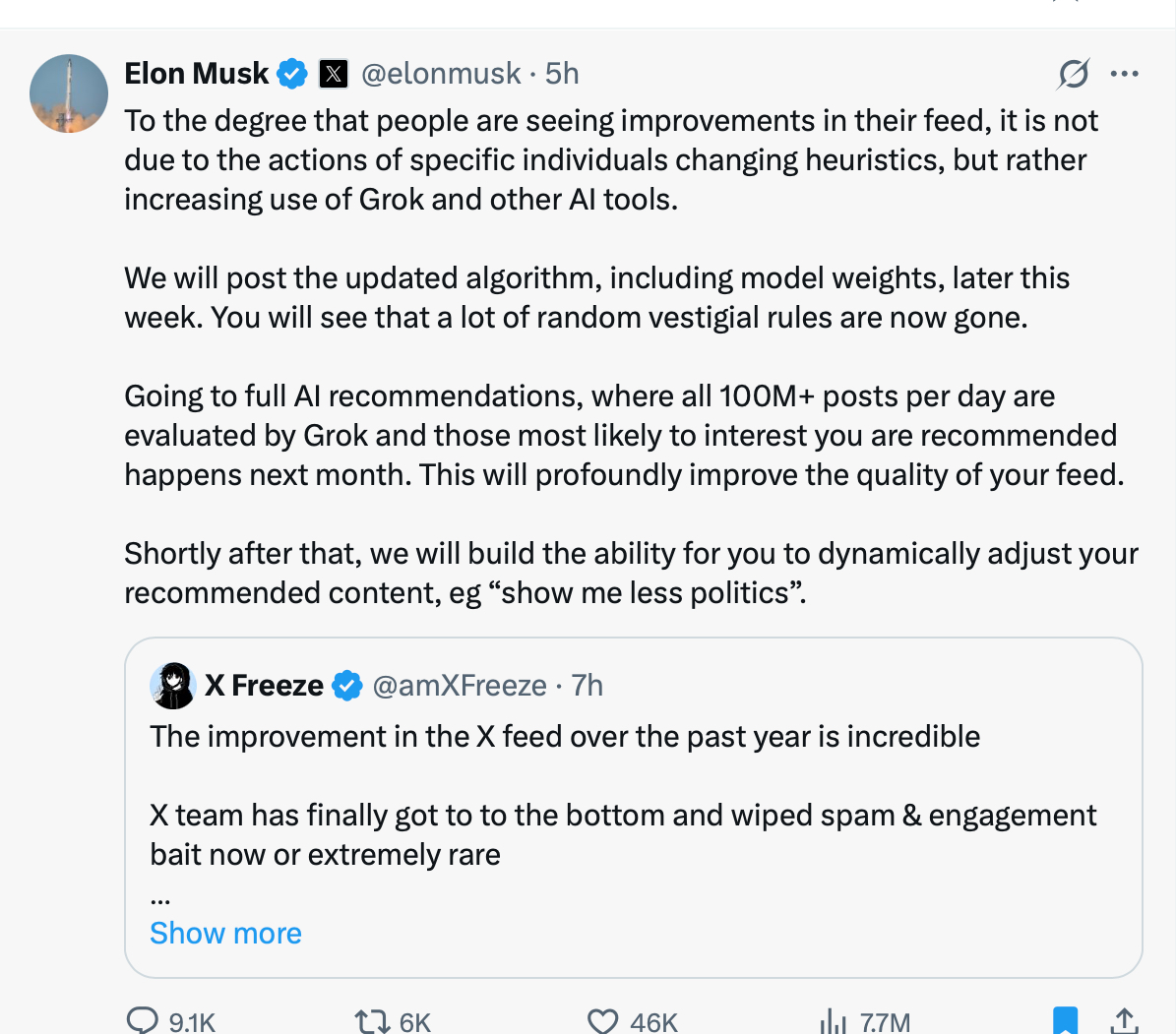The image size is (1176, 1034).
Task: Open Grok explain icon on the post
Action: pos(1074,74)
